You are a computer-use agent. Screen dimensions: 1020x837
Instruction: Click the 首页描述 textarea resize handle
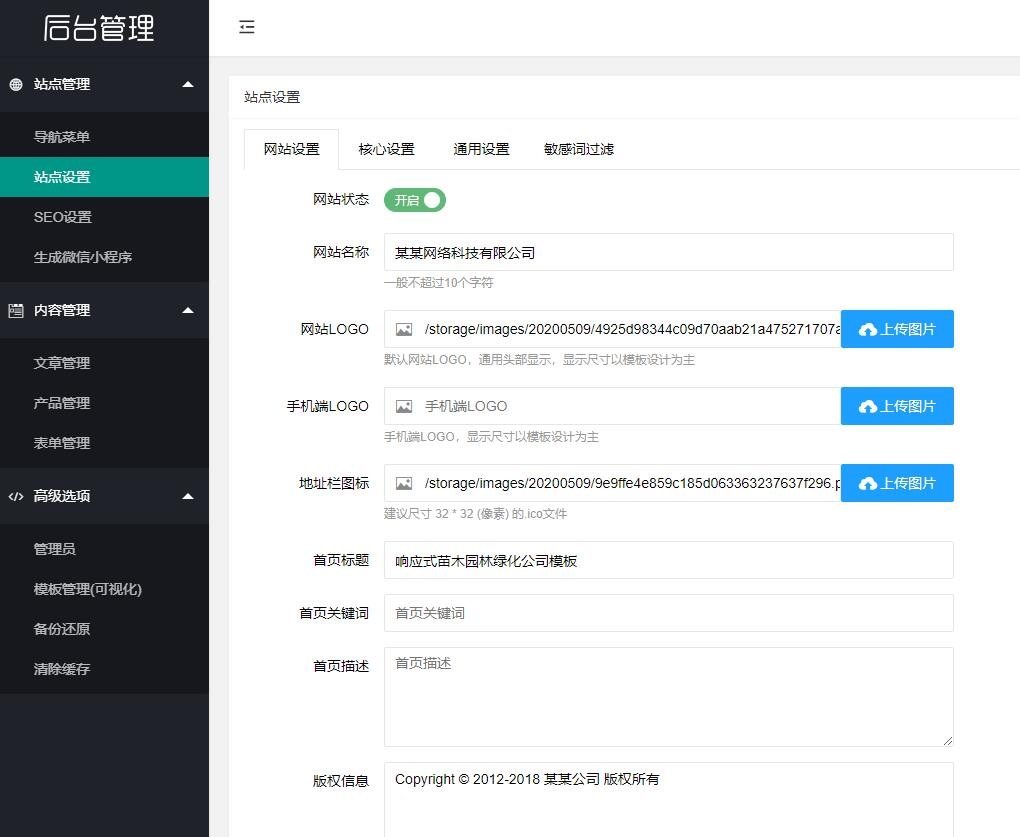click(948, 741)
